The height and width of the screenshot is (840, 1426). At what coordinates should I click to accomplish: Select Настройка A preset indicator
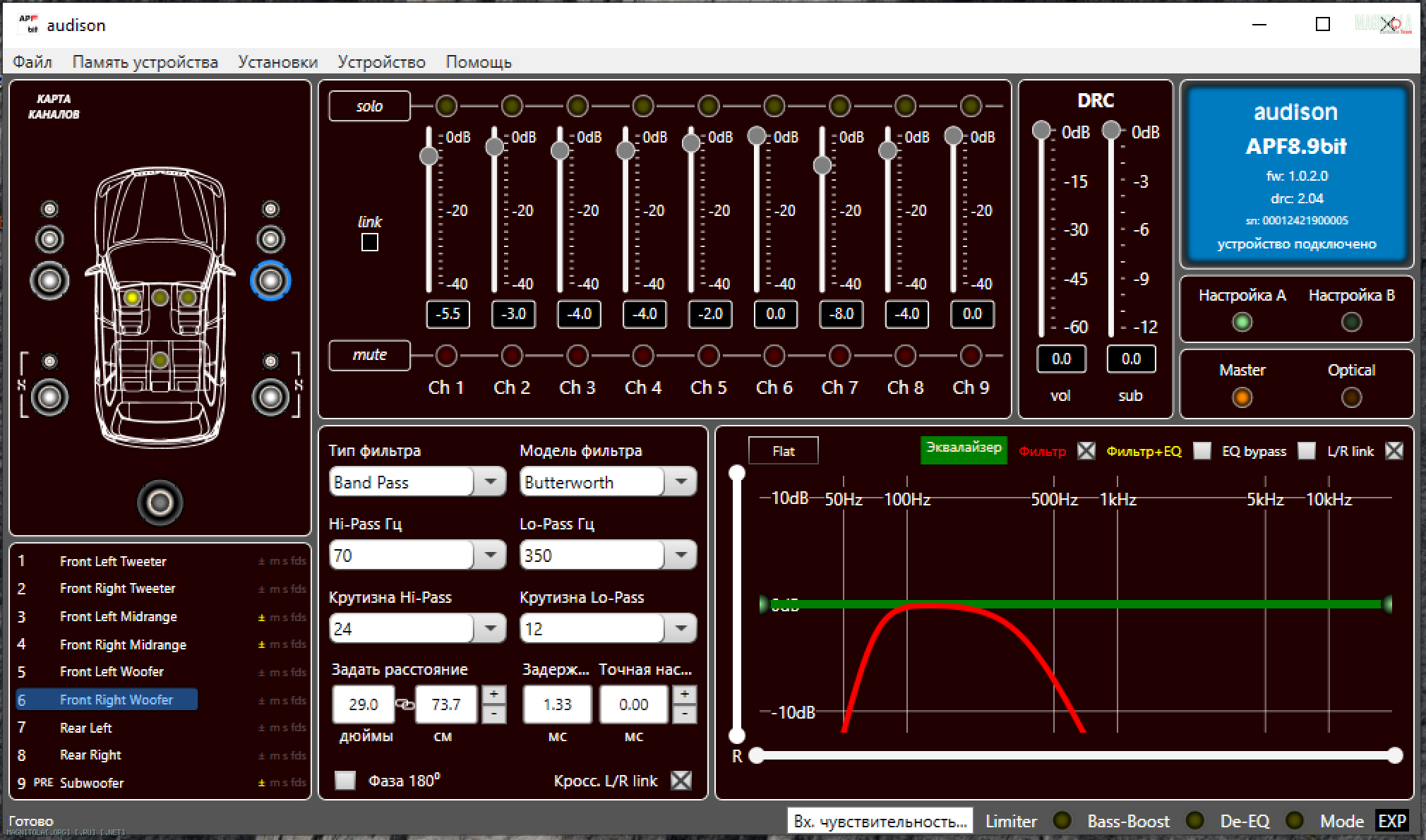click(1242, 322)
